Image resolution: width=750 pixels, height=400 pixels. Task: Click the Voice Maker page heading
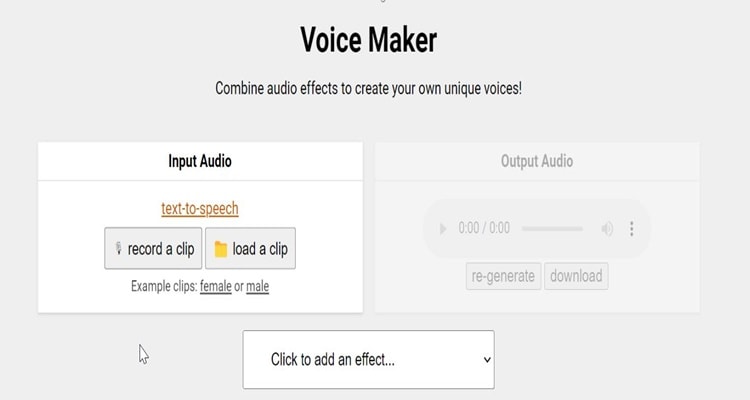(x=368, y=40)
